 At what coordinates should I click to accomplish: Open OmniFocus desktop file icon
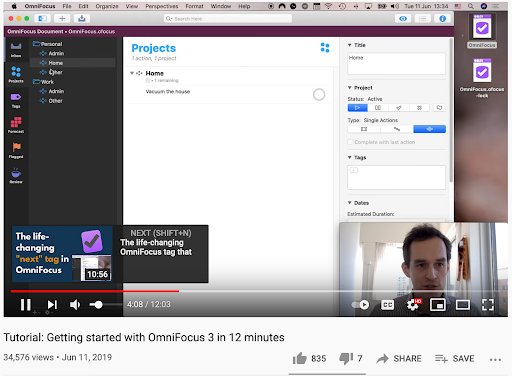click(x=482, y=31)
